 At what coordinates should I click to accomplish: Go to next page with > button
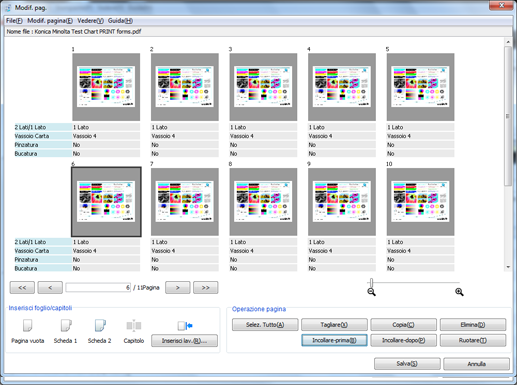point(178,288)
